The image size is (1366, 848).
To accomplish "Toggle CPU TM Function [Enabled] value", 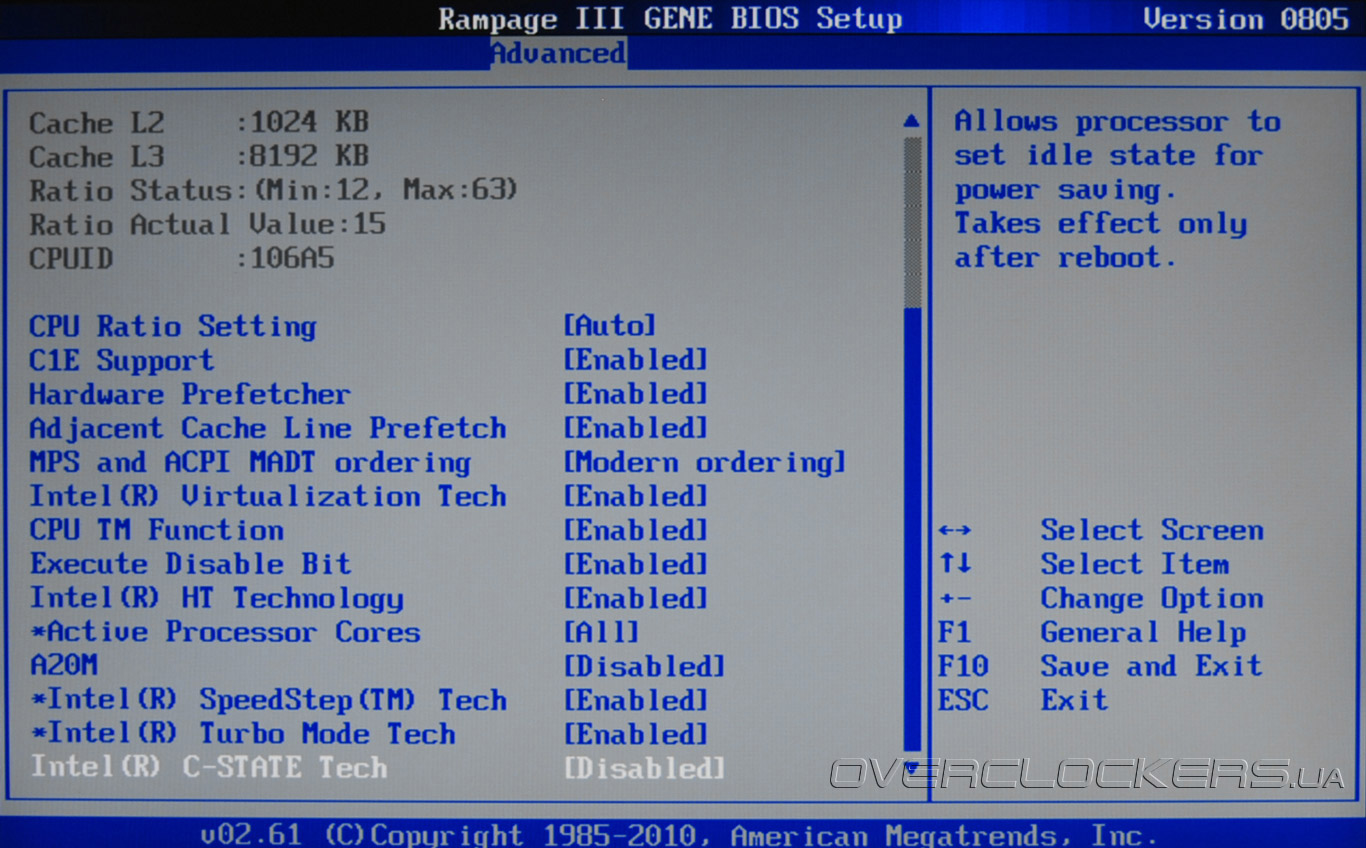I will [635, 530].
